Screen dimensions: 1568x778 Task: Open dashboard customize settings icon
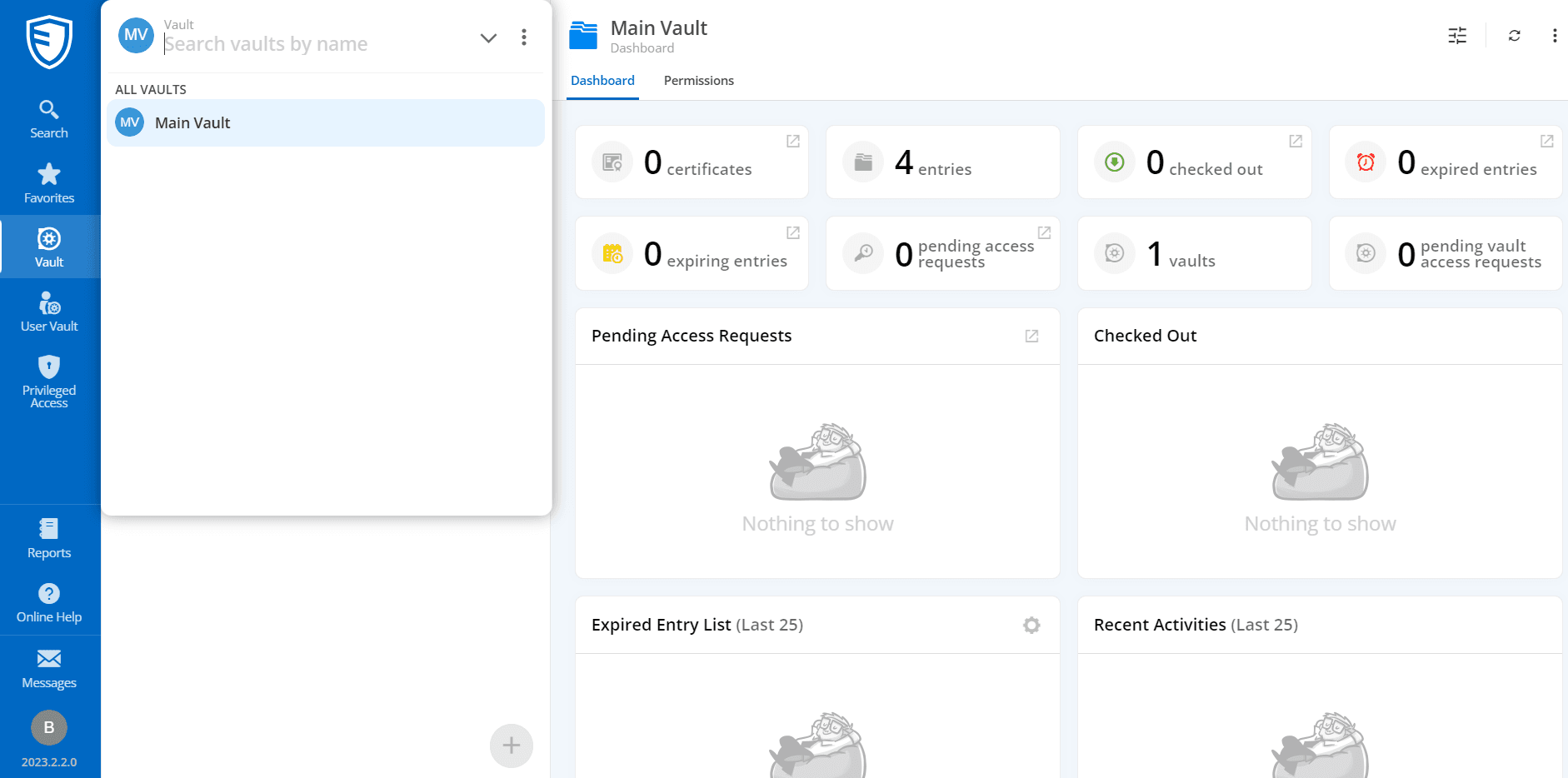(x=1457, y=36)
